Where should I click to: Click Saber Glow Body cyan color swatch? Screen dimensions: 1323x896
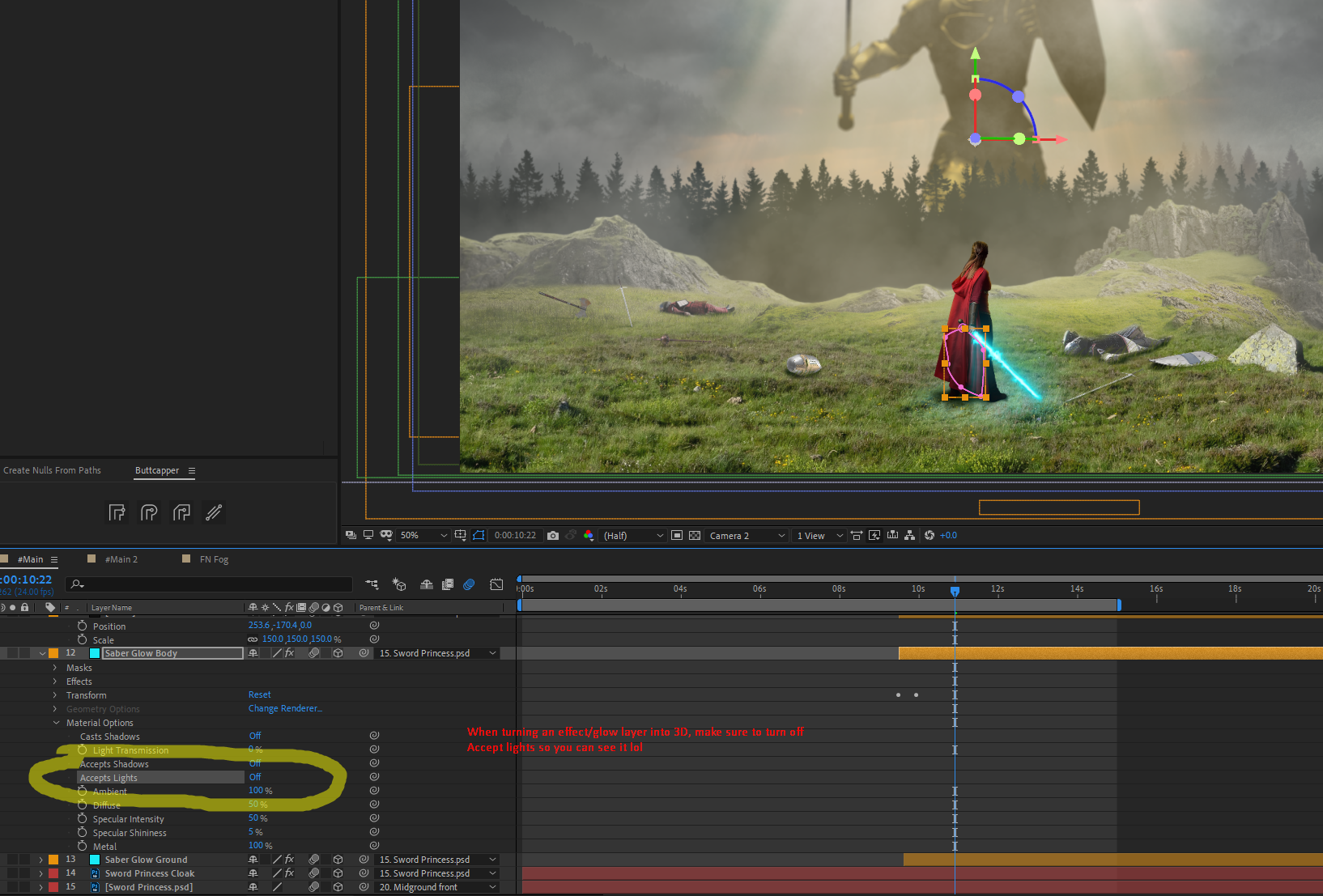(x=95, y=653)
